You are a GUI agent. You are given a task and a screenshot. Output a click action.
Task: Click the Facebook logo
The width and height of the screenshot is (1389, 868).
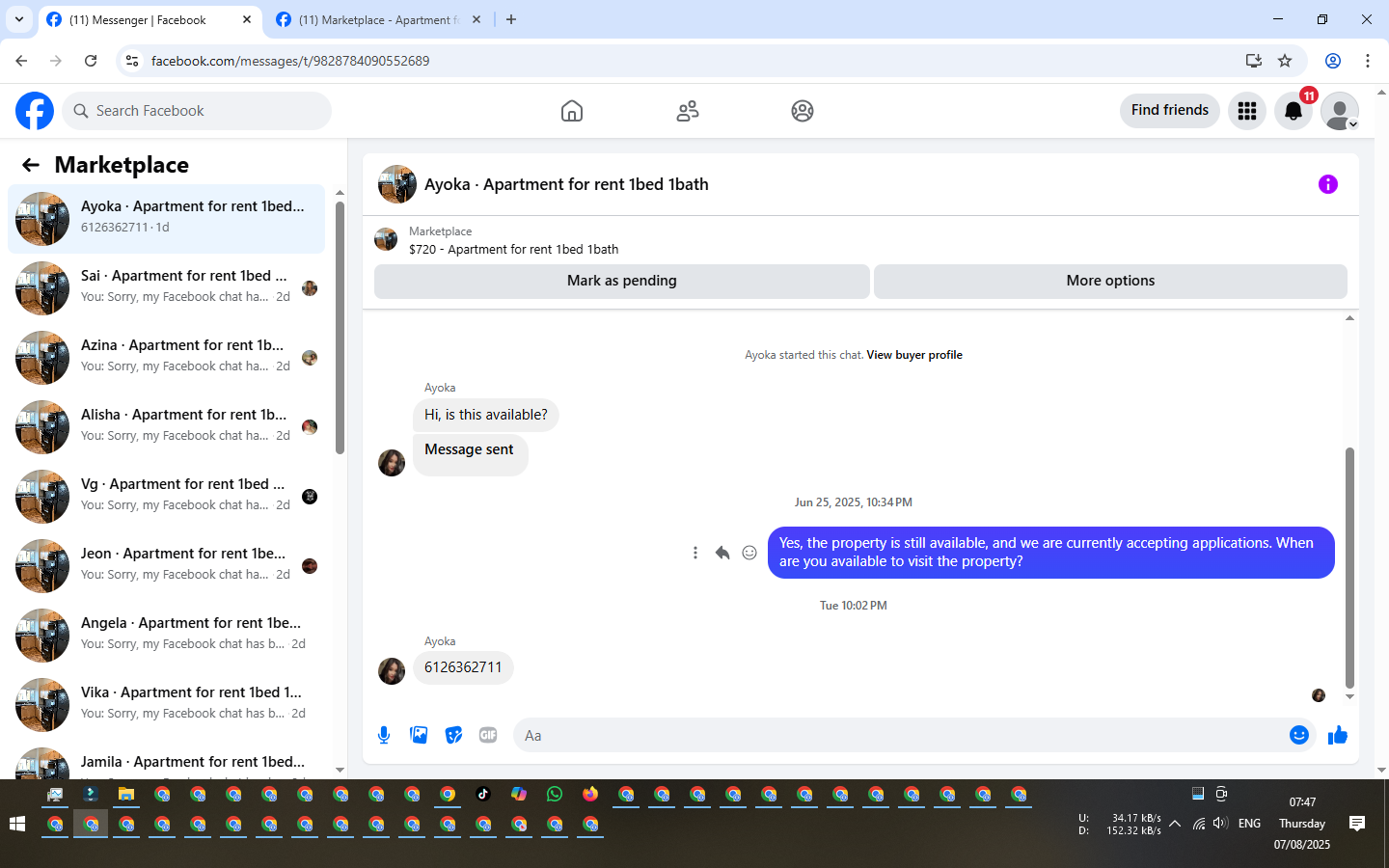pos(35,111)
